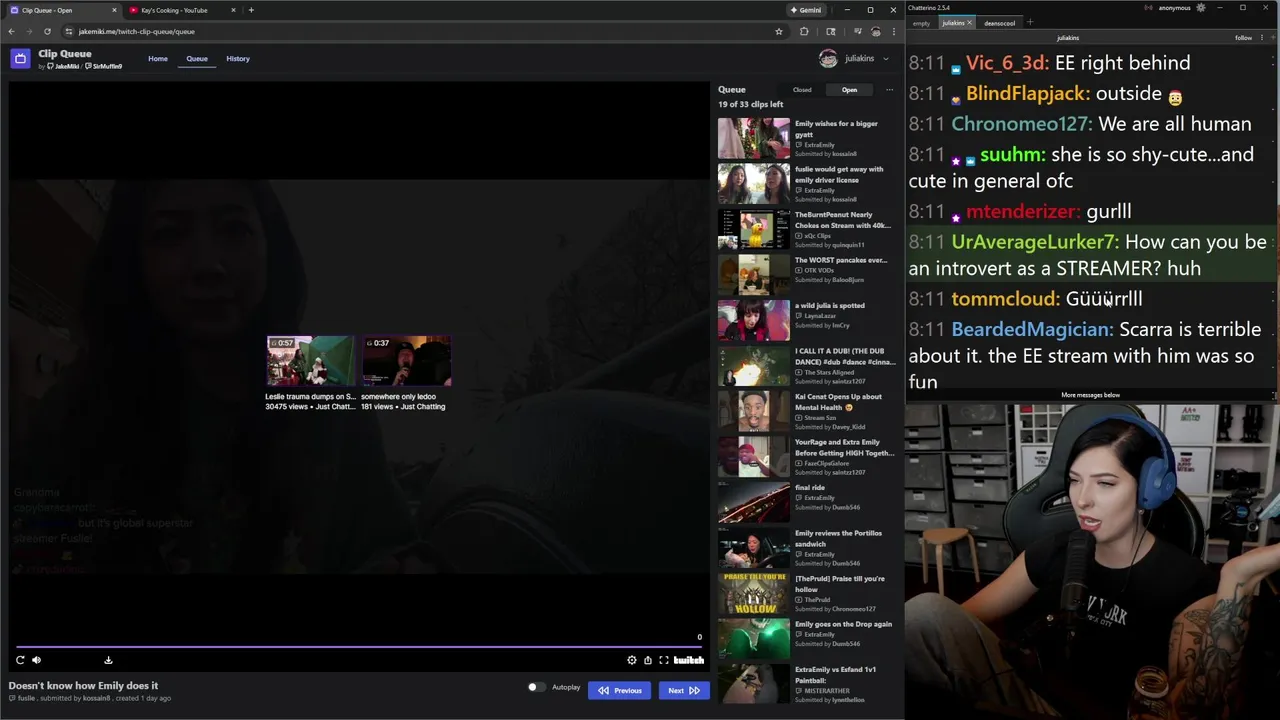Click the Twitch logo in the player
The image size is (1280, 720).
[689, 660]
